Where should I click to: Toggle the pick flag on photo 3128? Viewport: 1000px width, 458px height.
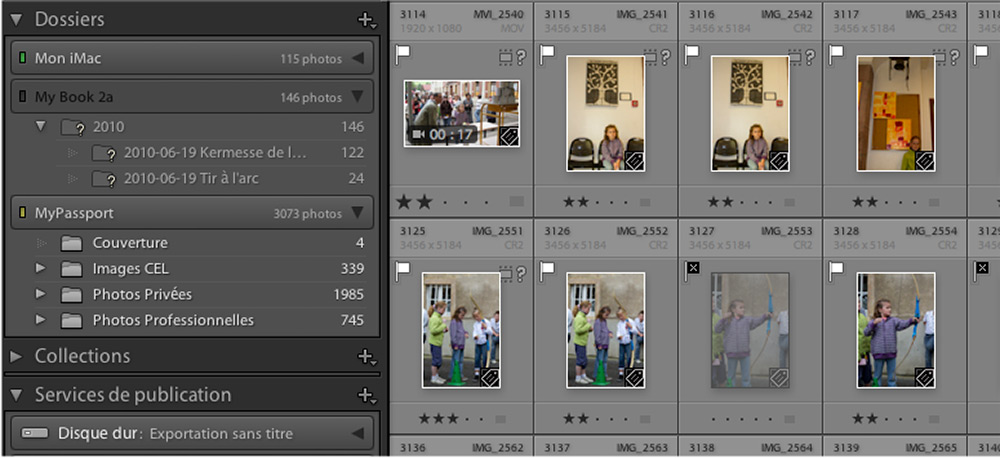coord(836,272)
